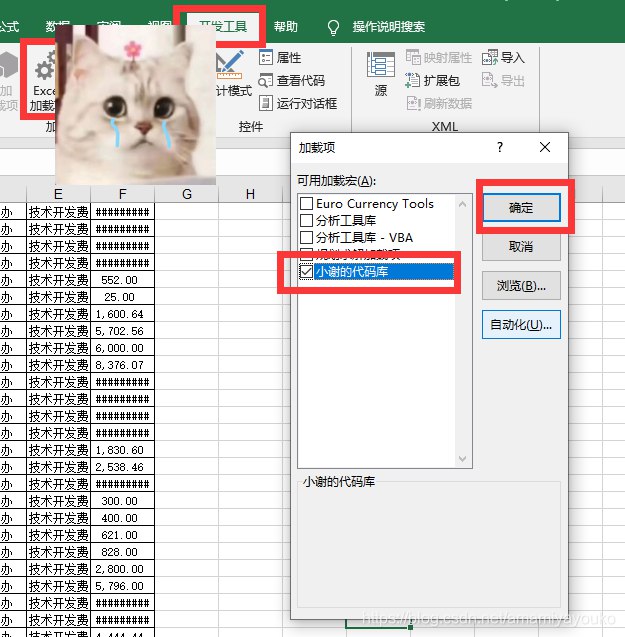Check the 分析工具库 checkbox
625x637 pixels.
(306, 220)
